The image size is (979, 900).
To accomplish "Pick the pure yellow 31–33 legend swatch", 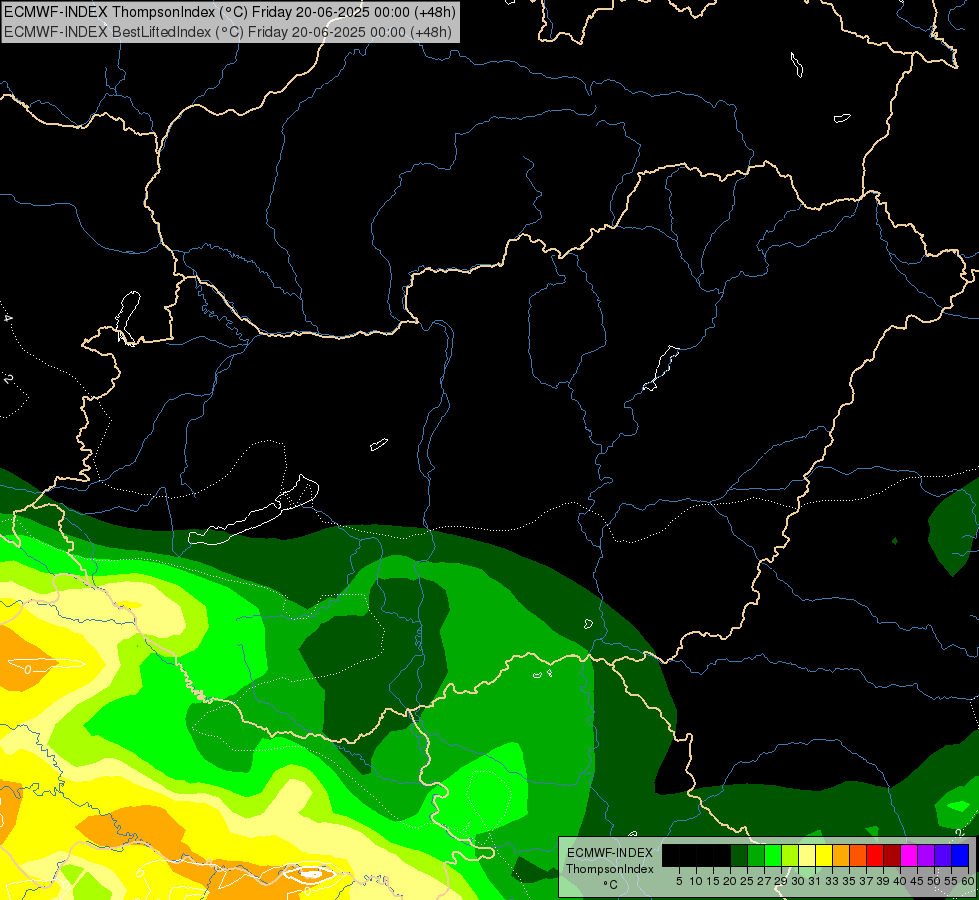I will point(824,855).
